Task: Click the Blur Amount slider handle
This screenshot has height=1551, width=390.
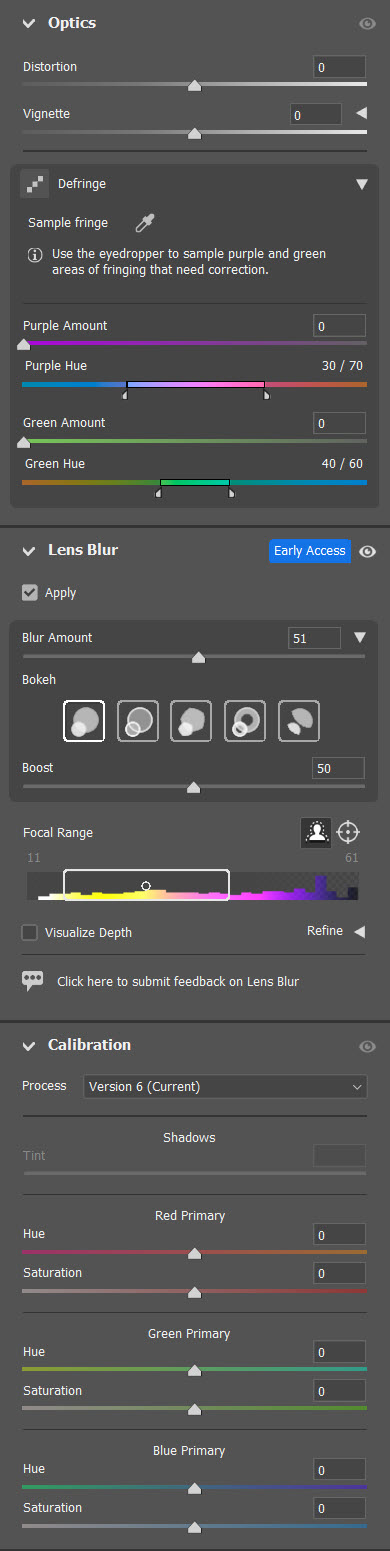Action: [x=198, y=657]
